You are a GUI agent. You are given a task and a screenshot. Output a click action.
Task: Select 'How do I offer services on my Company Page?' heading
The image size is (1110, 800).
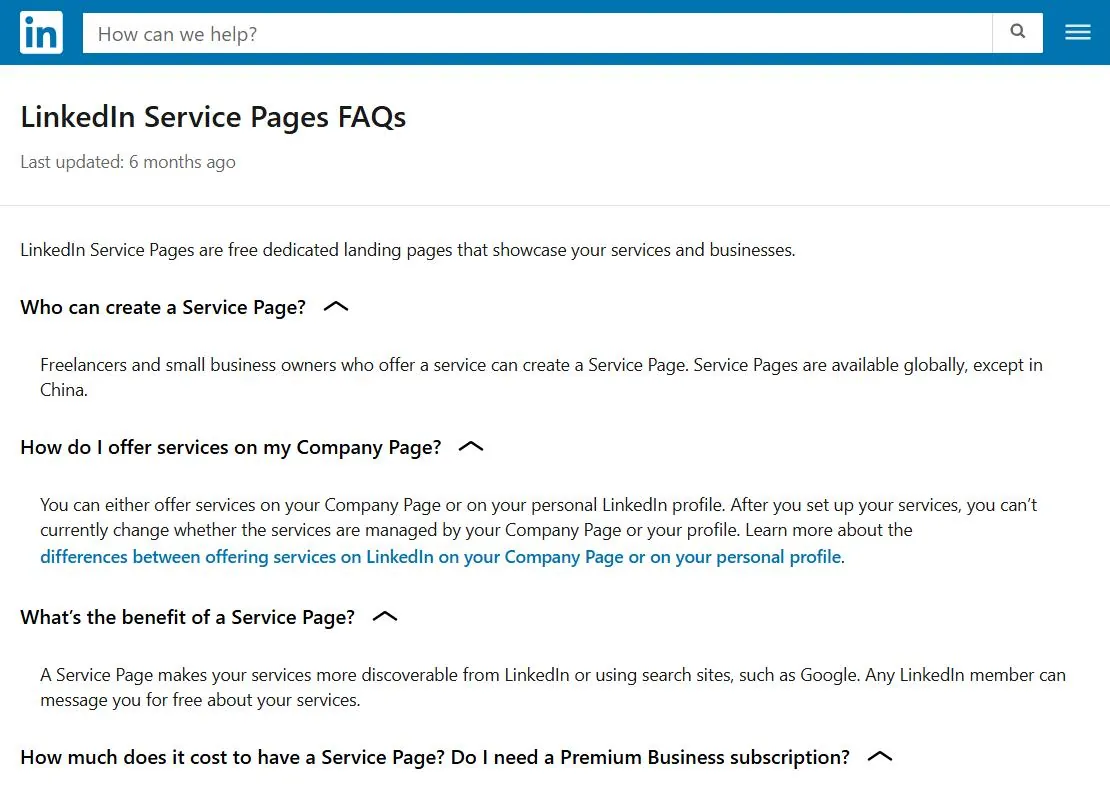[x=231, y=447]
